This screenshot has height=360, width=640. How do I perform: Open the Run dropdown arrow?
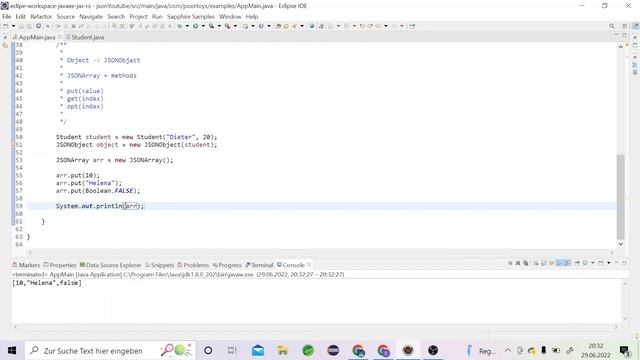click(203, 26)
